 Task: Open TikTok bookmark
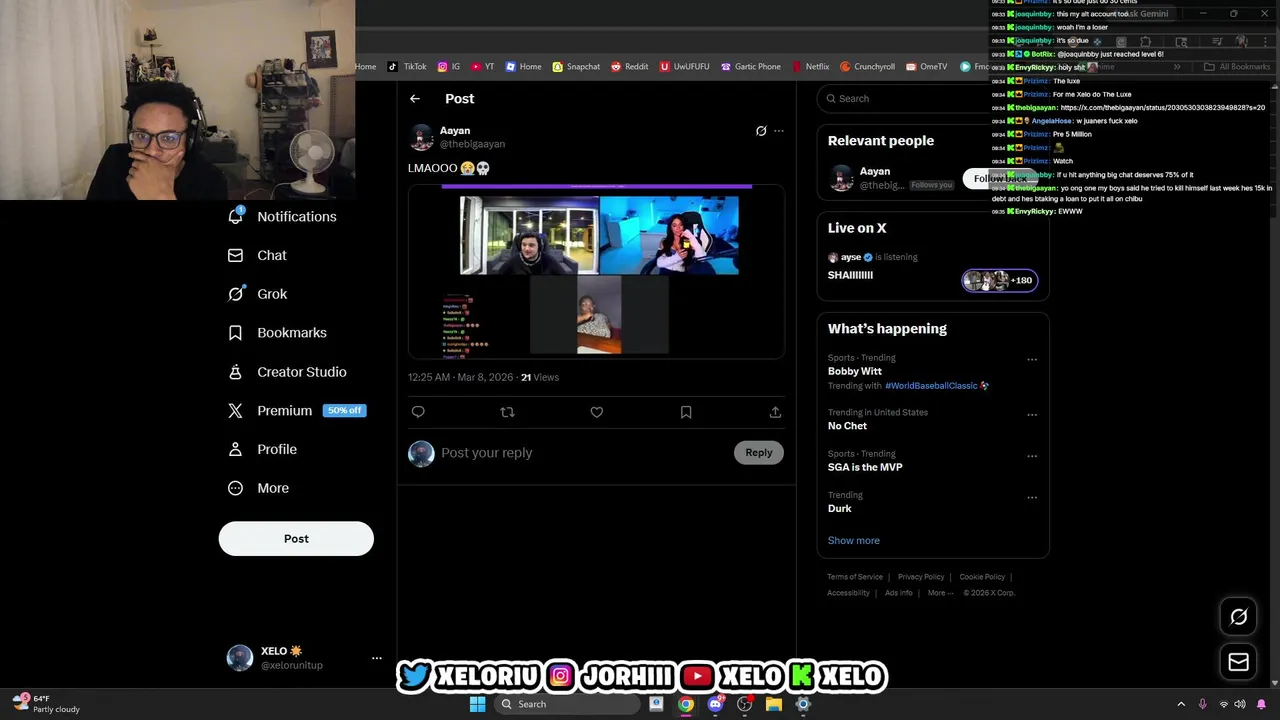[x=407, y=67]
